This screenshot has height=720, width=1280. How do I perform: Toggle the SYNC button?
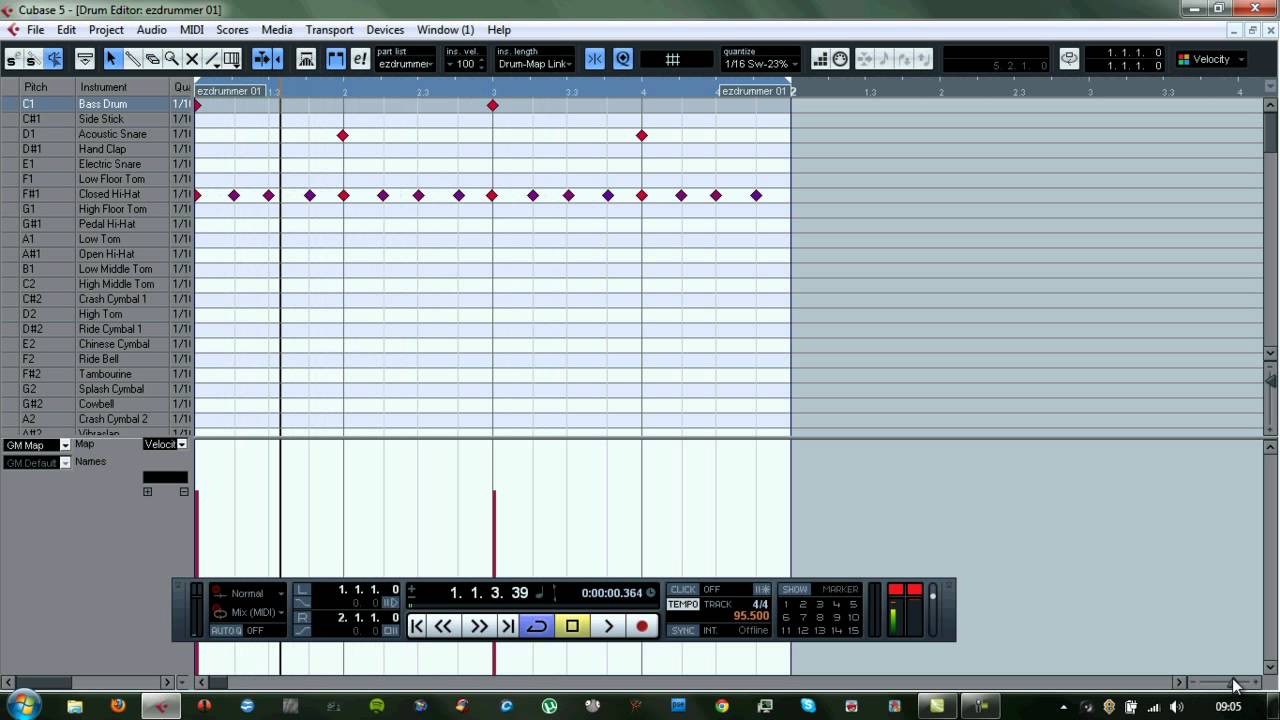(x=683, y=630)
